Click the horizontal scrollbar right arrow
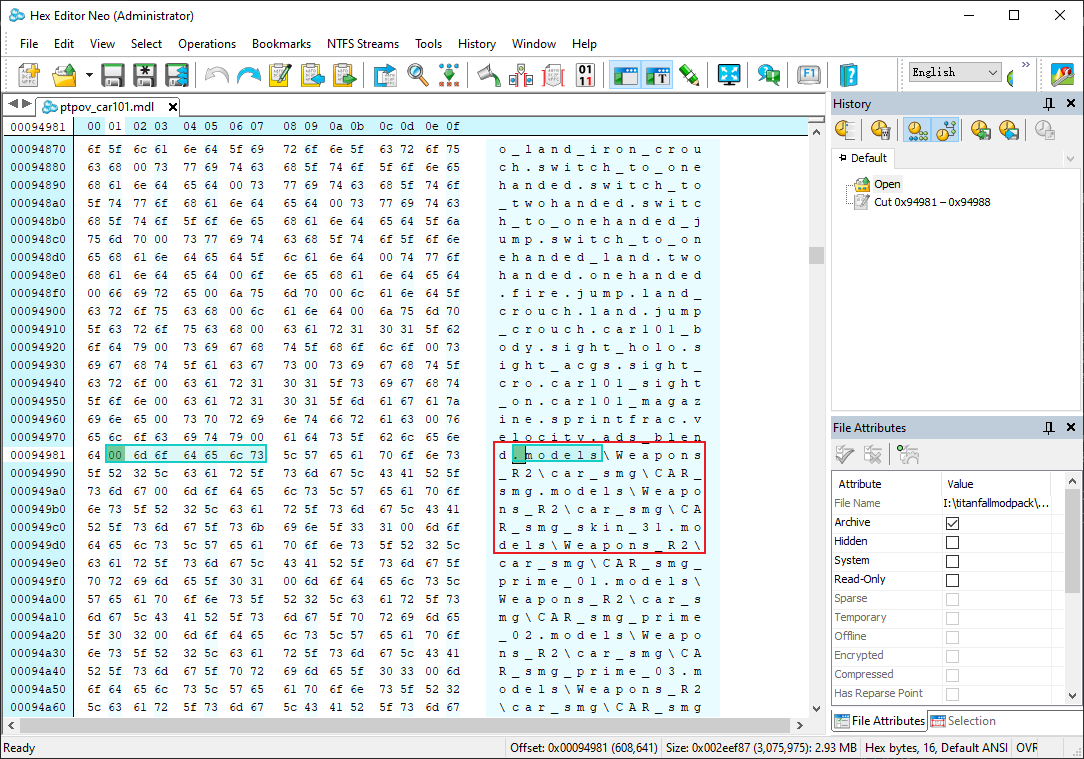 point(800,725)
